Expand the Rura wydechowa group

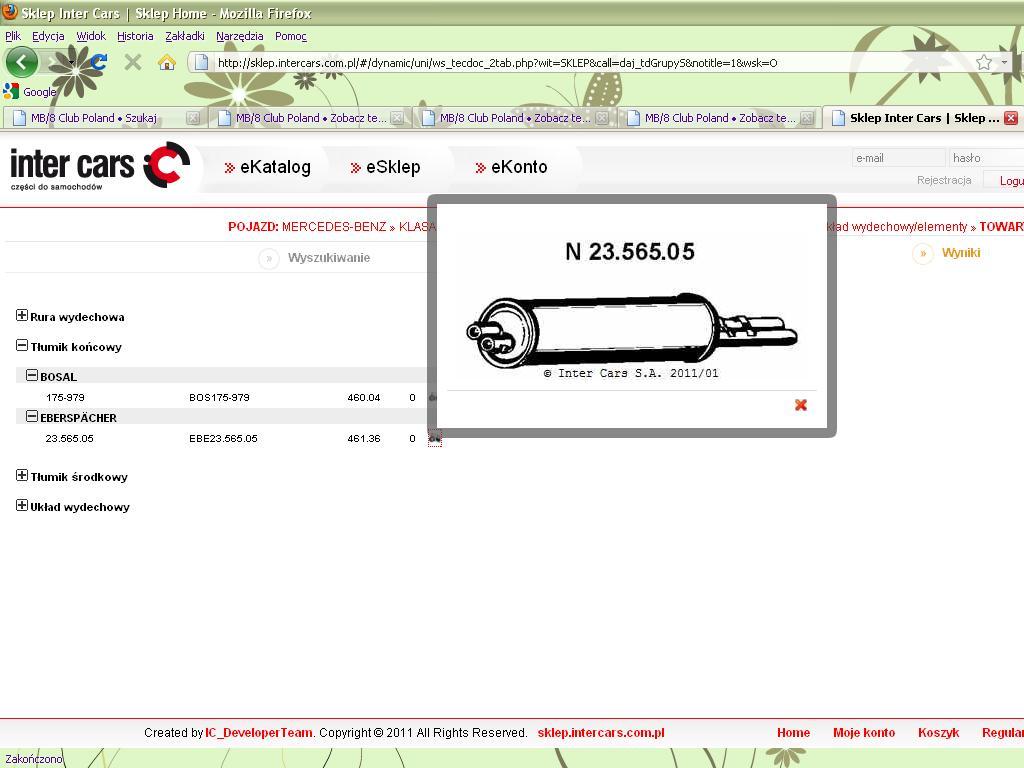22,316
